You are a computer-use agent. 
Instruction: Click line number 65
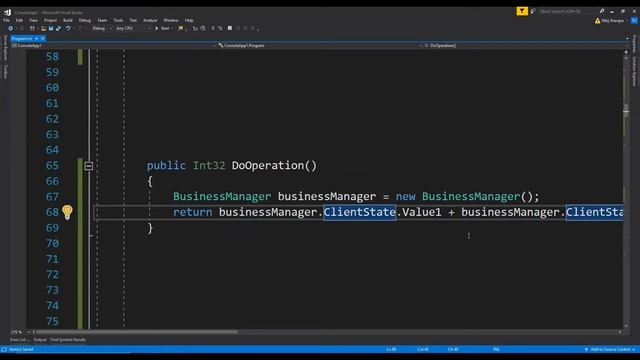point(52,165)
